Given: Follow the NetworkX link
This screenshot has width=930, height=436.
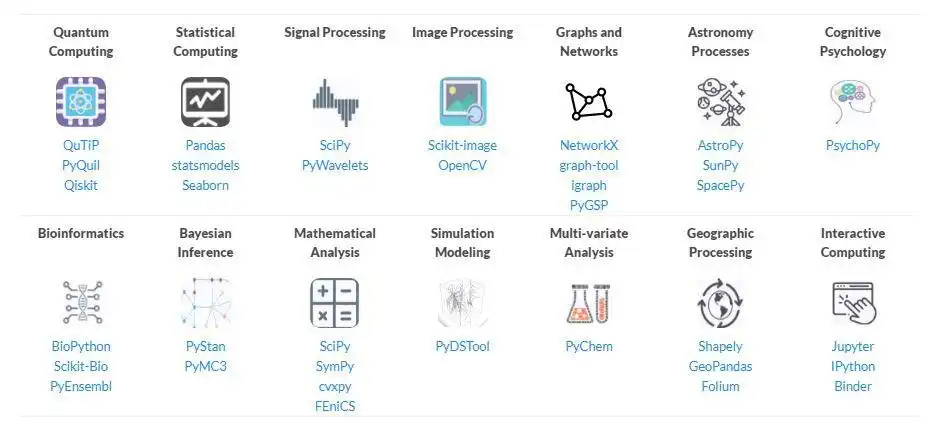Looking at the screenshot, I should pyautogui.click(x=589, y=145).
